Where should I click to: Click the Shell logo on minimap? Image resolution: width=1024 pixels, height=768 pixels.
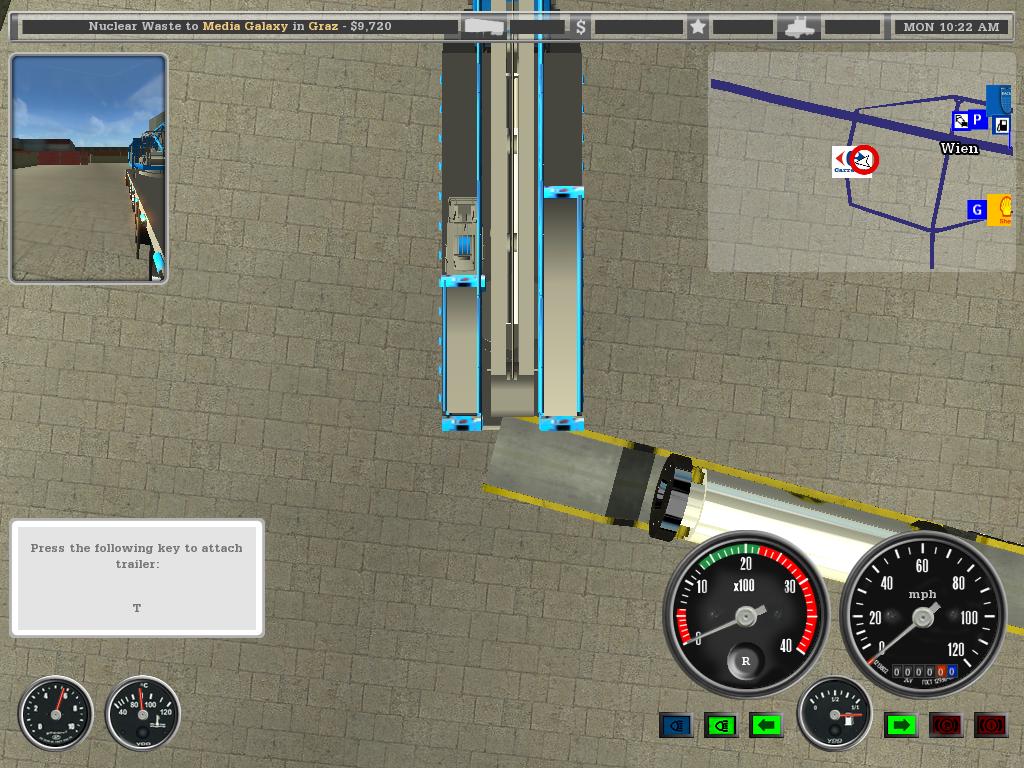click(1000, 210)
